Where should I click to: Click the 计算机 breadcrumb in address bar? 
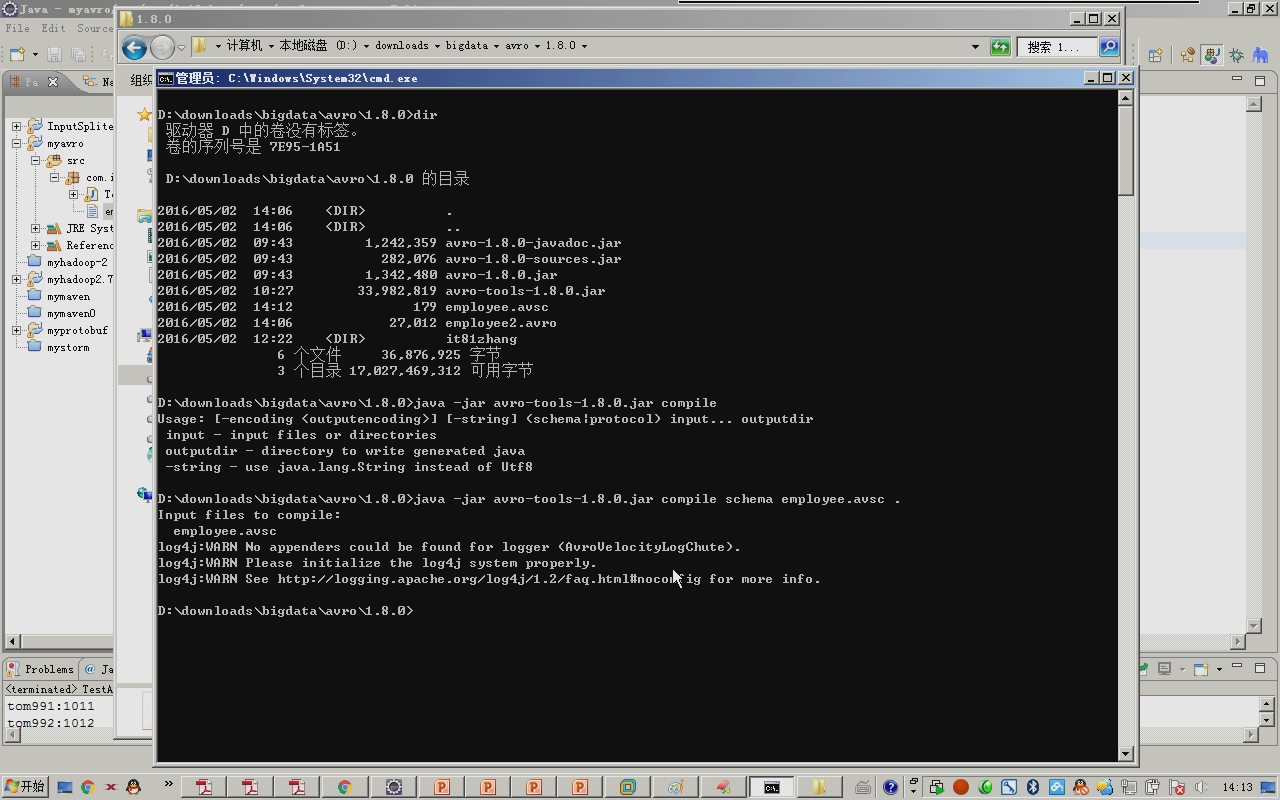coord(244,46)
